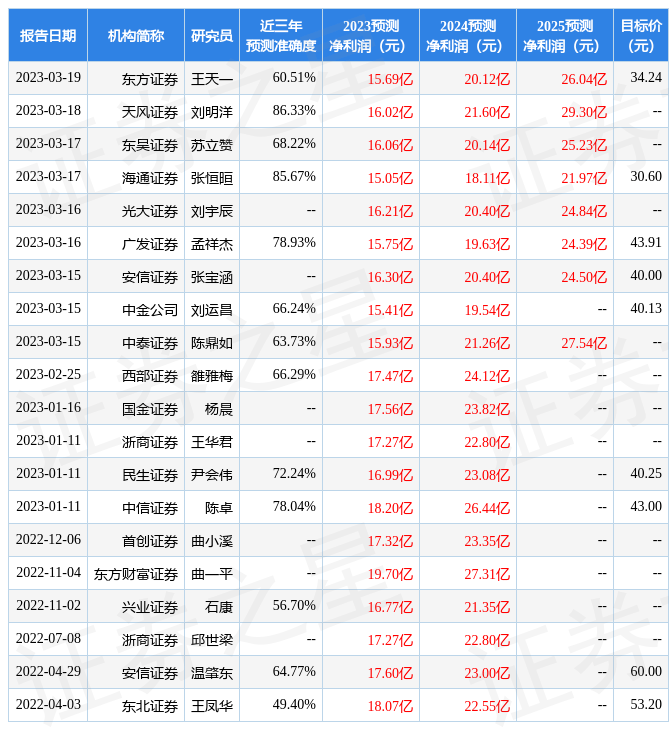Select the 海通证券 institution cell

[x=150, y=178]
